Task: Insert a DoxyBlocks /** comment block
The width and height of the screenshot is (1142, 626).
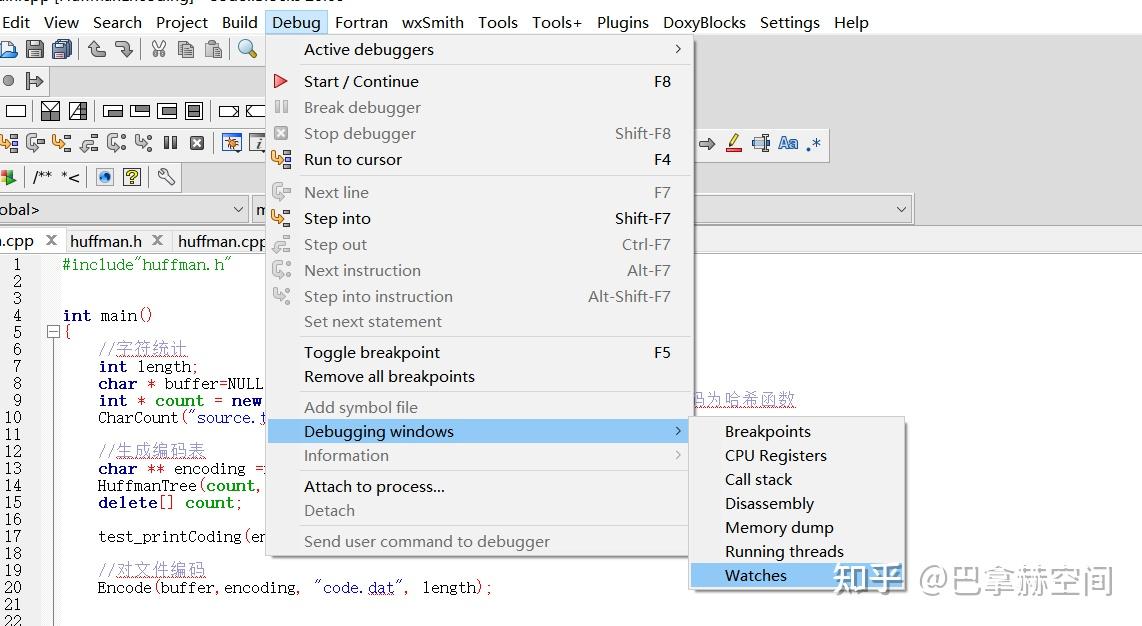Action: coord(42,177)
